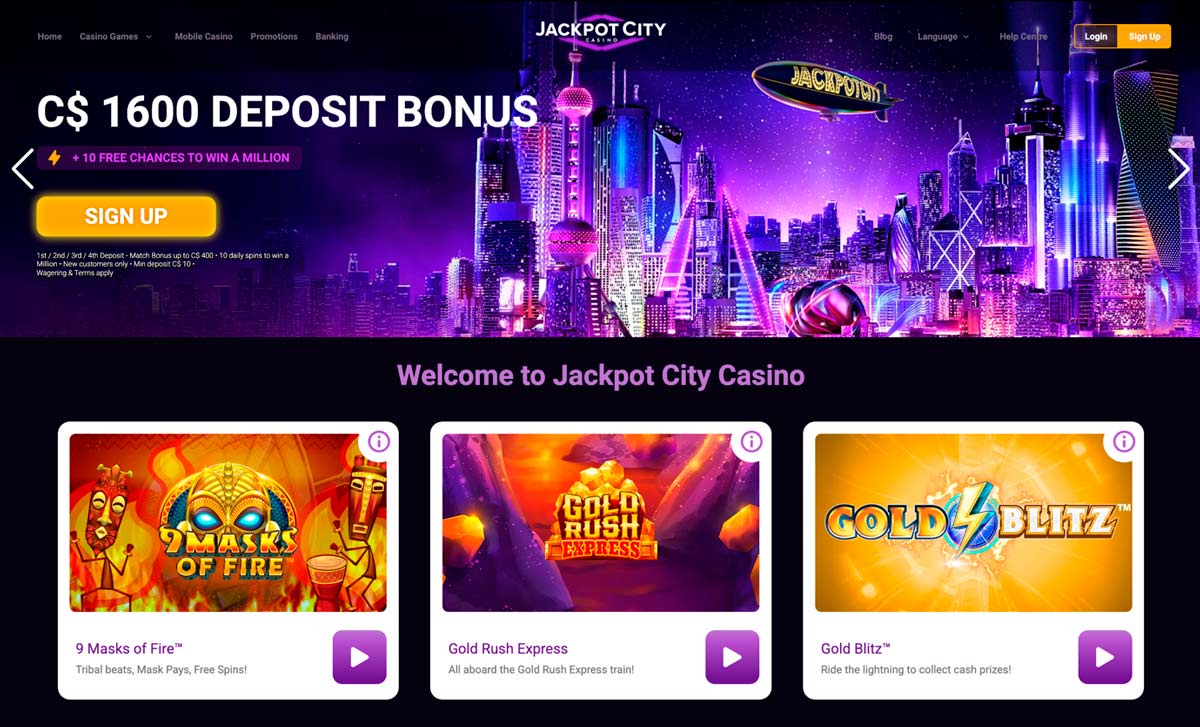The width and height of the screenshot is (1200, 727).
Task: Click the Login button
Action: (1096, 37)
